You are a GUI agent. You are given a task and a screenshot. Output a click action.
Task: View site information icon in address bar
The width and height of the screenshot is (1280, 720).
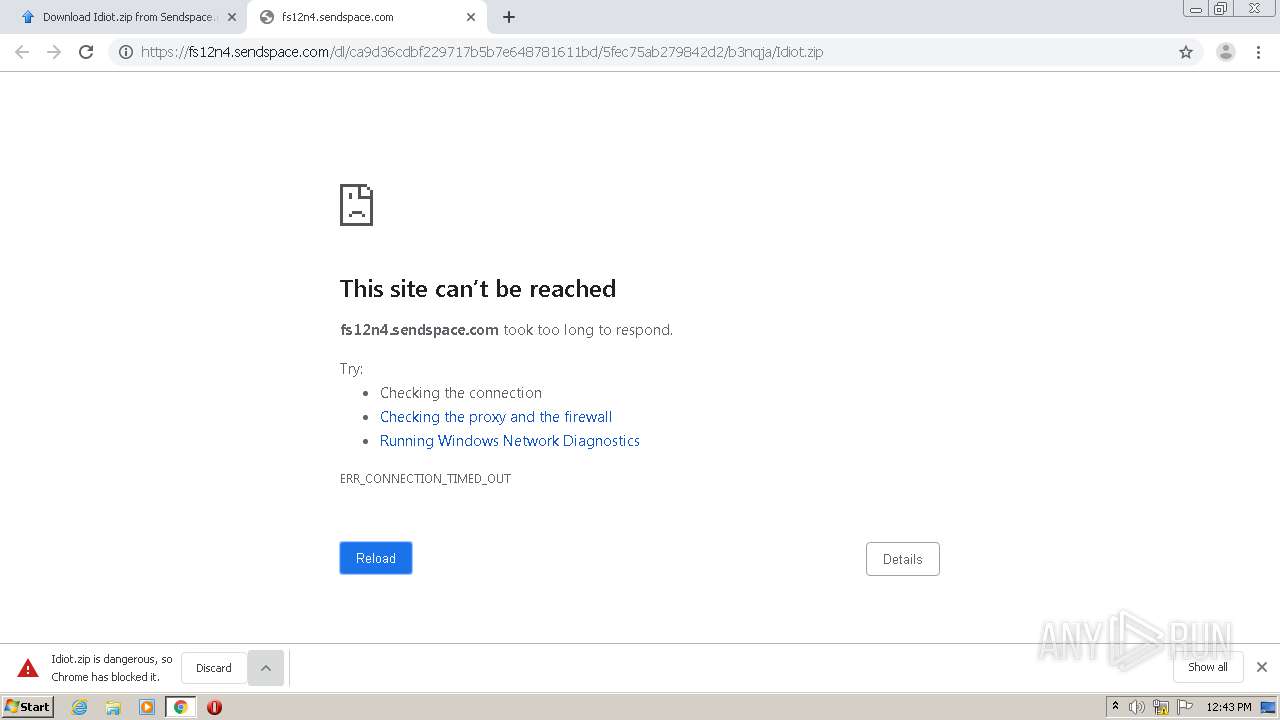click(126, 52)
